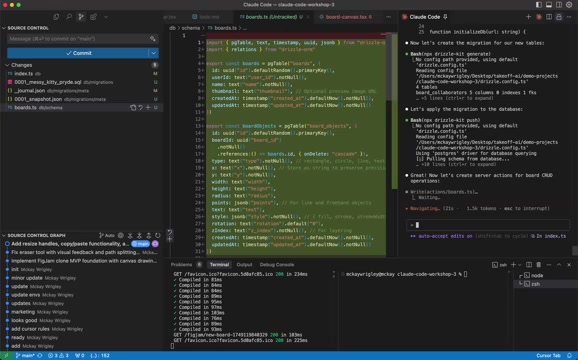
Task: Select the Source Control view icon
Action: click(x=81, y=17)
